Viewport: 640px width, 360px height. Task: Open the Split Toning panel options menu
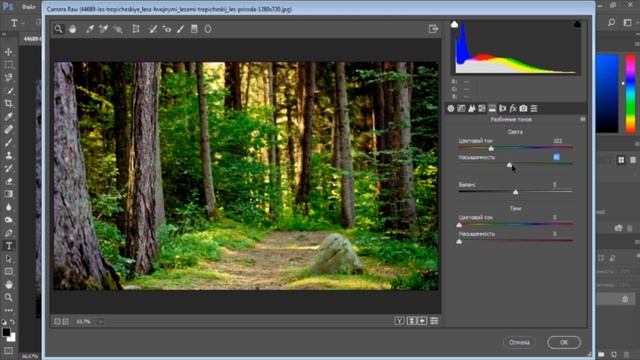582,119
